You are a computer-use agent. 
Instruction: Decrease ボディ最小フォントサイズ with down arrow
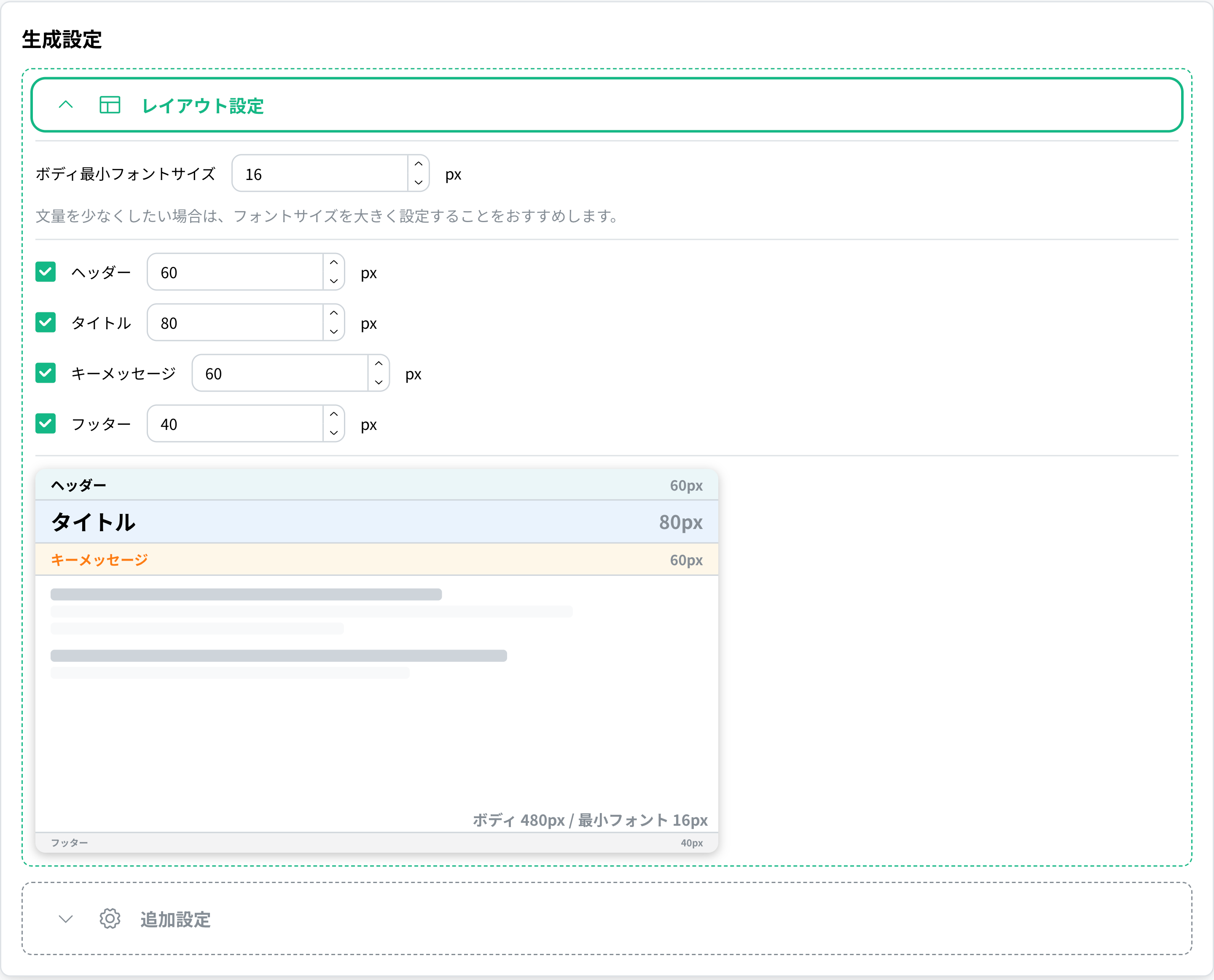click(x=418, y=183)
